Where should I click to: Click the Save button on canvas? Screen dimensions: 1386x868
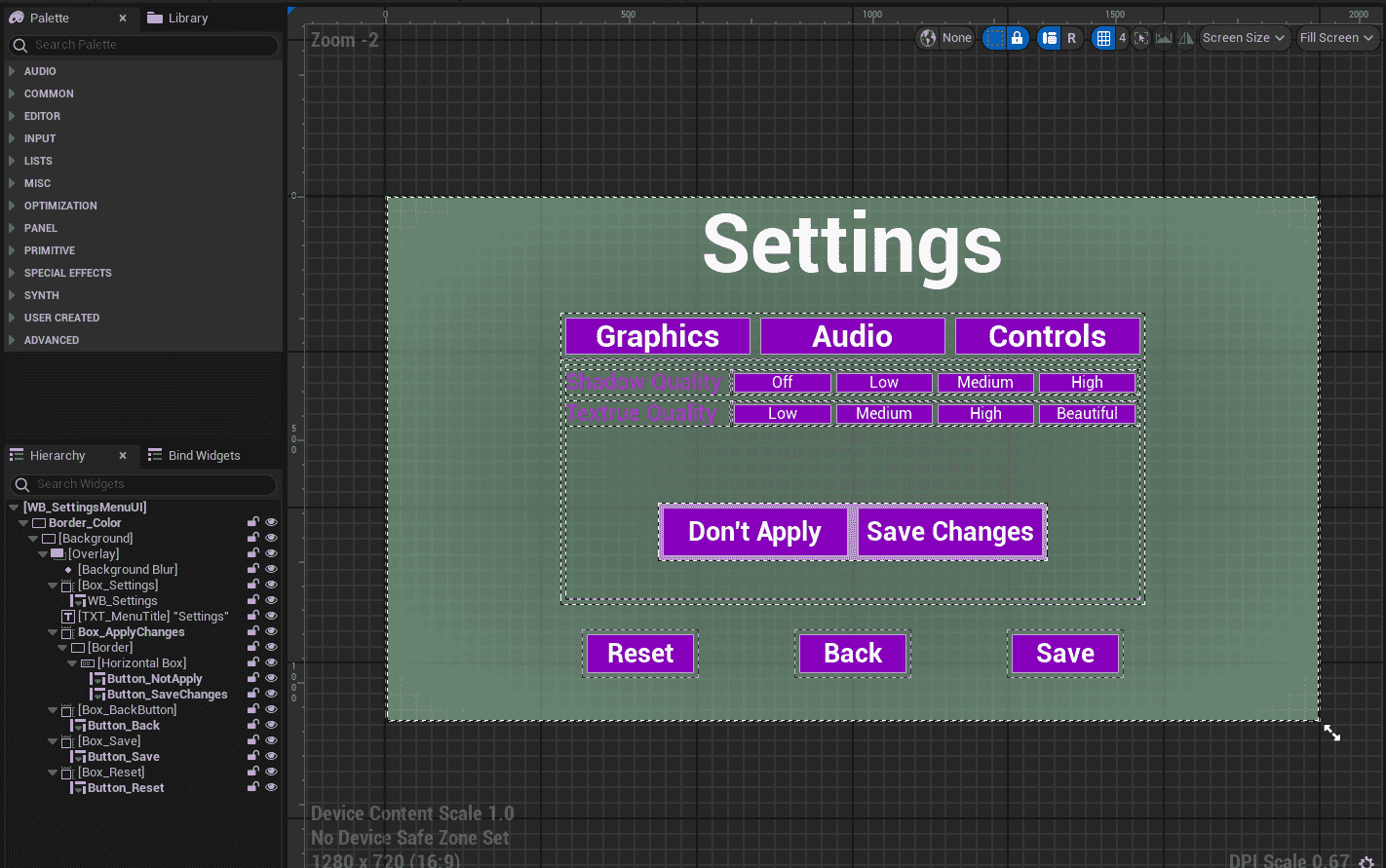coord(1065,654)
